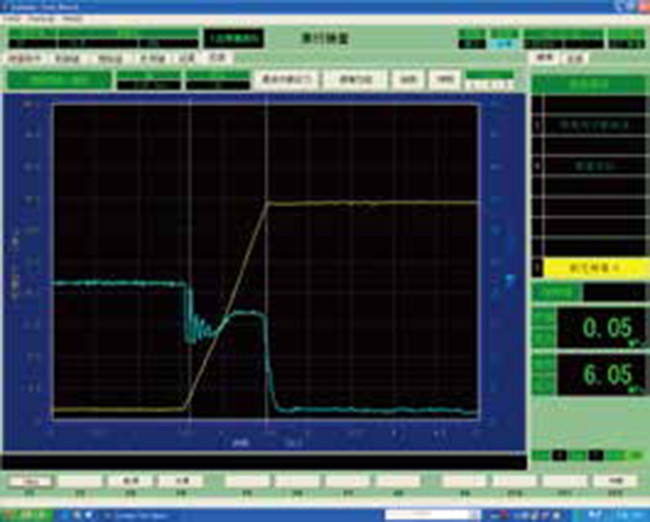Click the 0.05 digital readout display
Image resolution: width=650 pixels, height=522 pixels.
pos(599,326)
